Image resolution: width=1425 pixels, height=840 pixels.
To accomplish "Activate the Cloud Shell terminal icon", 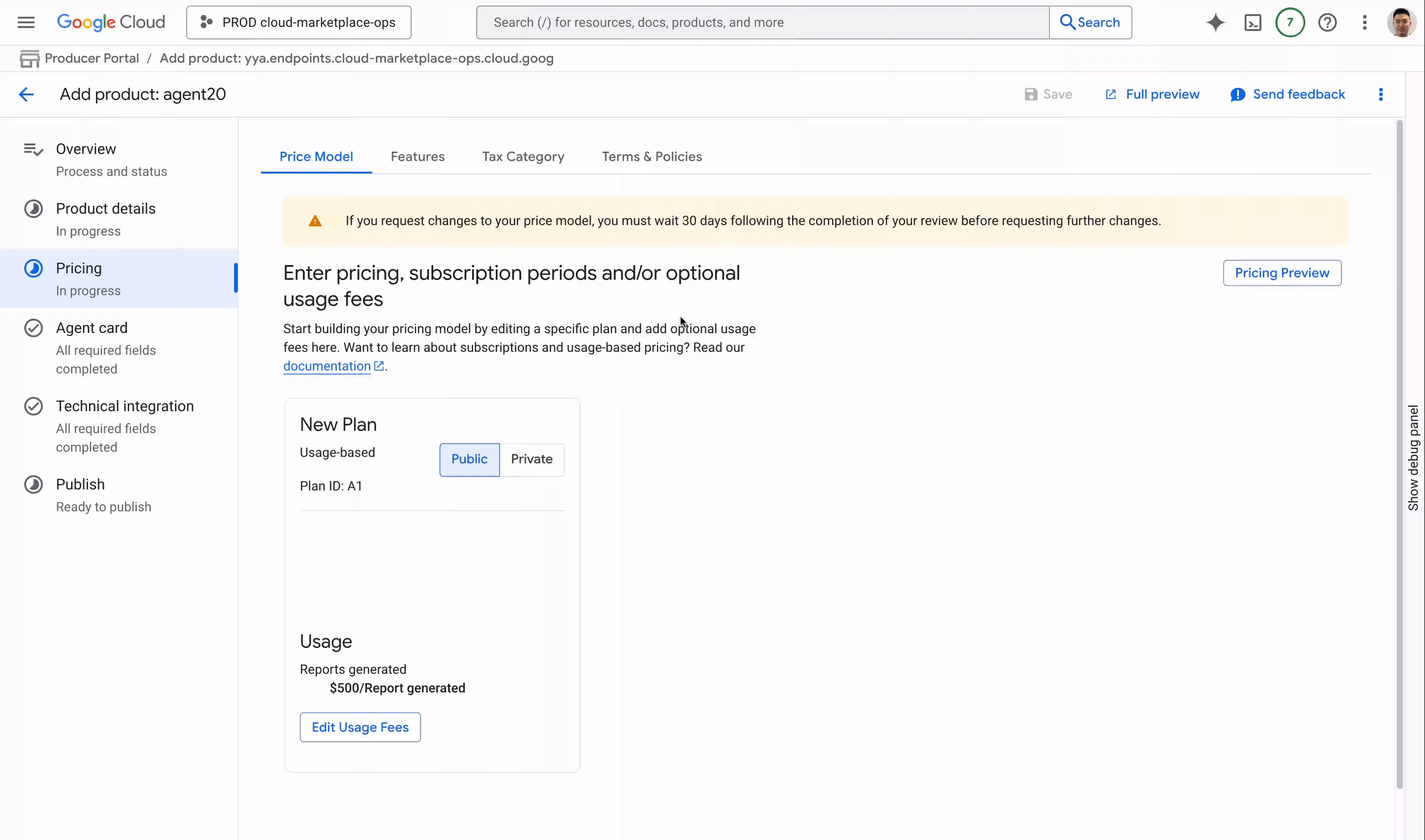I will pyautogui.click(x=1252, y=23).
